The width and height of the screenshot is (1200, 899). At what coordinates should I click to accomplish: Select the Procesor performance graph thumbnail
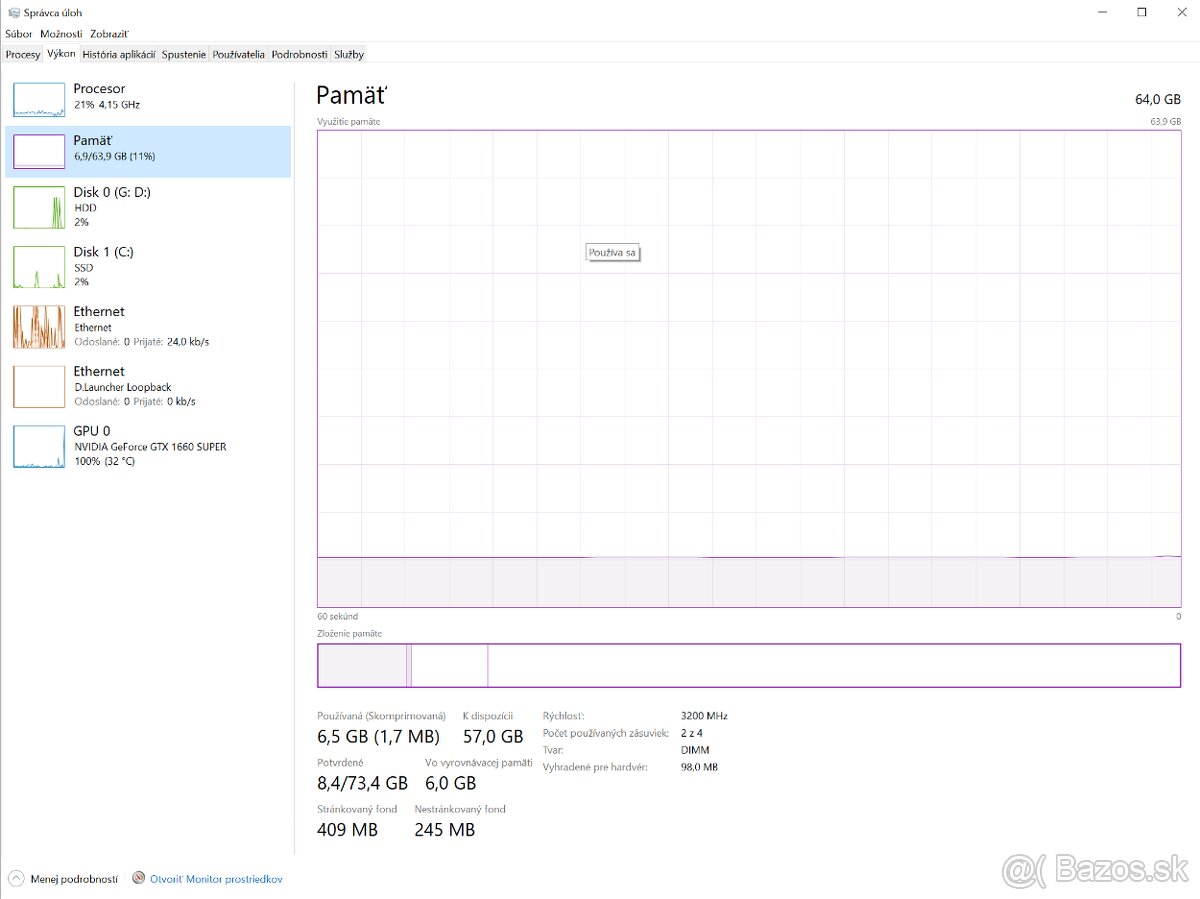[x=38, y=98]
